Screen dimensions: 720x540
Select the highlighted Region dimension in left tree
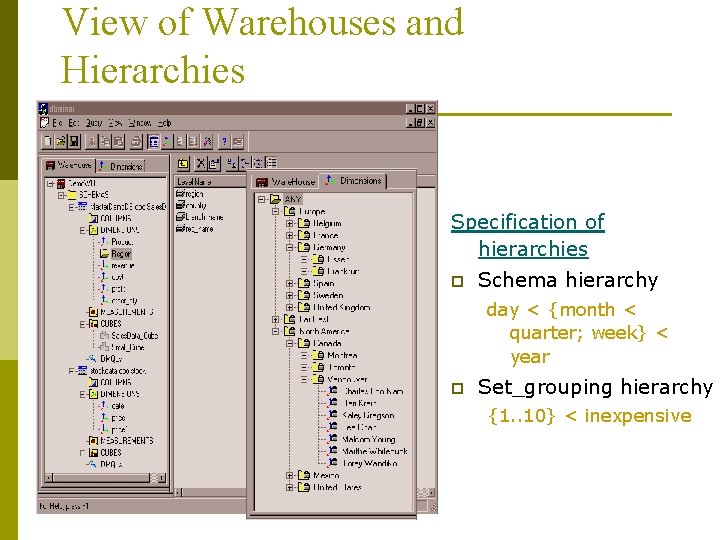pyautogui.click(x=121, y=253)
